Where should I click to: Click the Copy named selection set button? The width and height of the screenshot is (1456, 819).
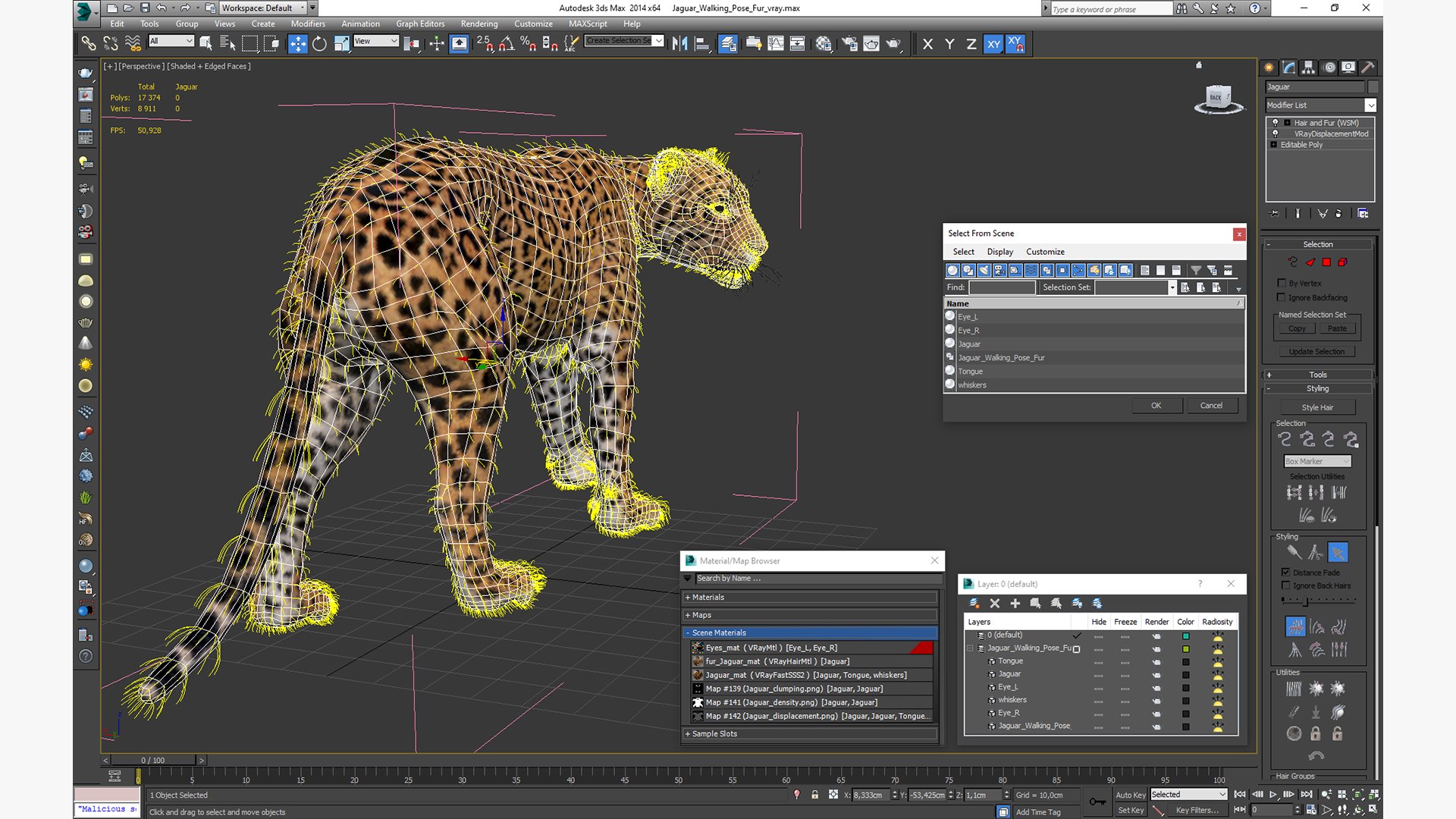tap(1297, 329)
